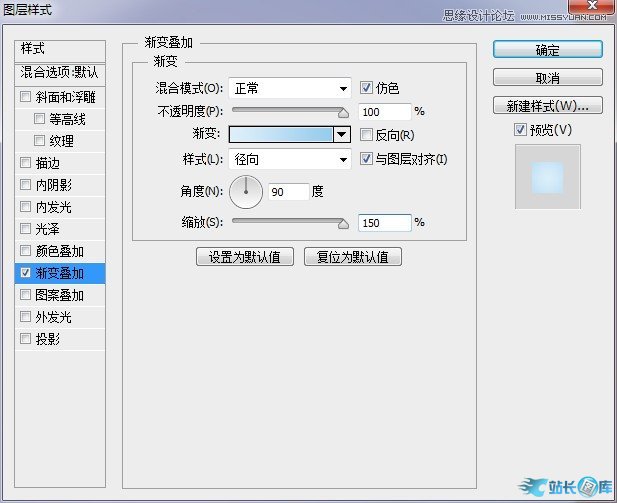Screen dimensions: 617x503
Task: Click the 确定 OK button
Action: point(547,50)
